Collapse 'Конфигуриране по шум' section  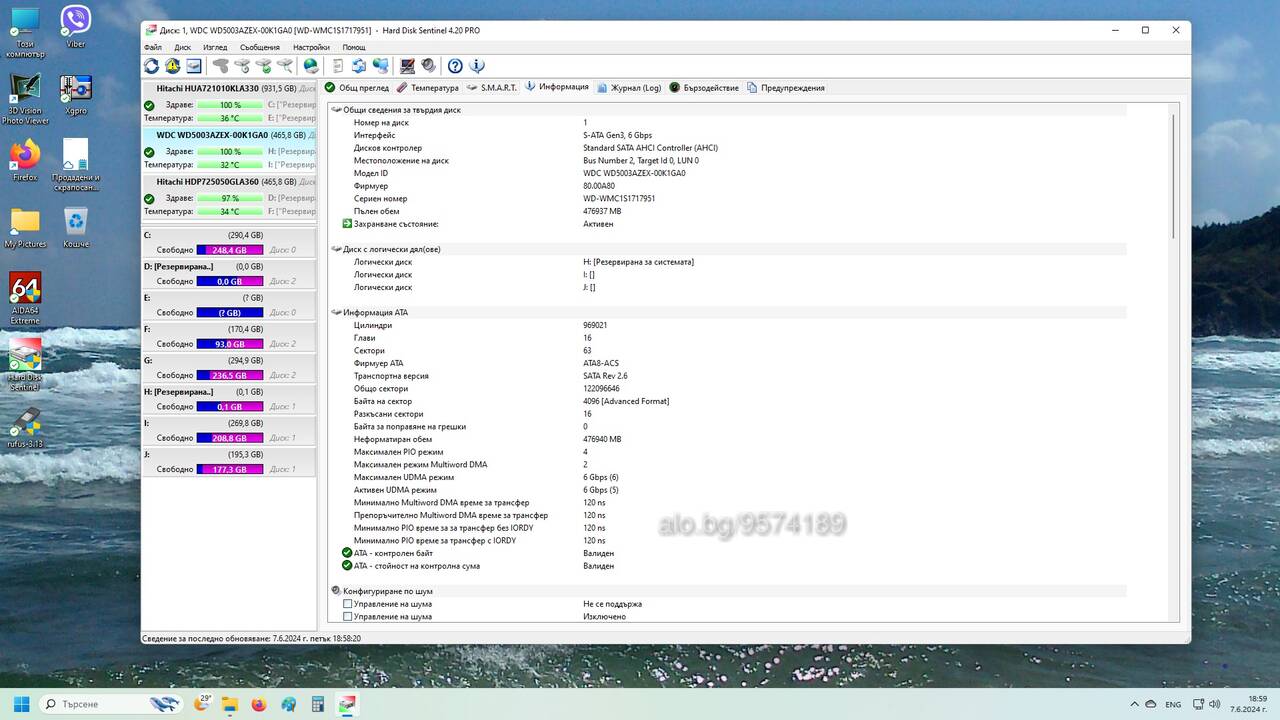tap(336, 591)
